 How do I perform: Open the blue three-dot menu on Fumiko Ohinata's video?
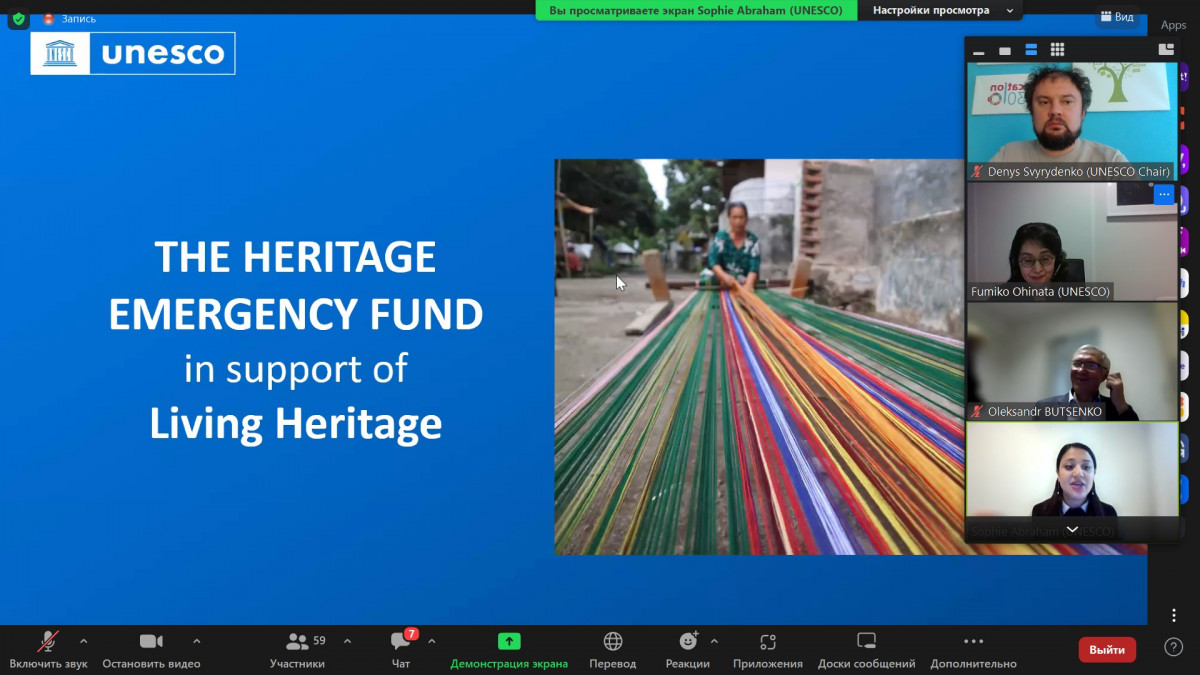point(1163,196)
